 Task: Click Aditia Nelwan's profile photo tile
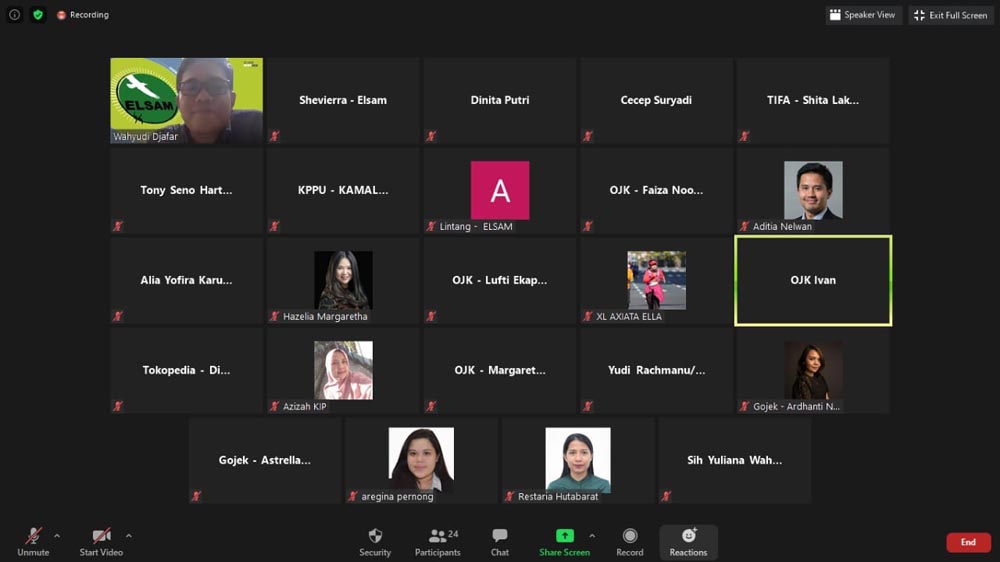pyautogui.click(x=813, y=190)
